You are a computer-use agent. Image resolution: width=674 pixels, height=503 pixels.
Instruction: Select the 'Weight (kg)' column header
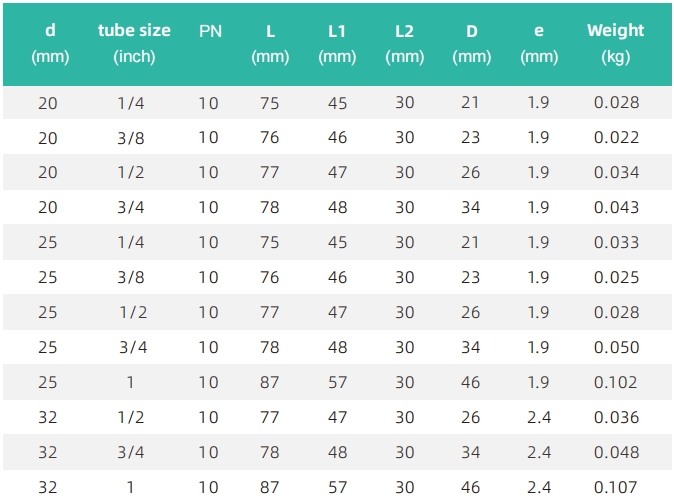click(616, 43)
